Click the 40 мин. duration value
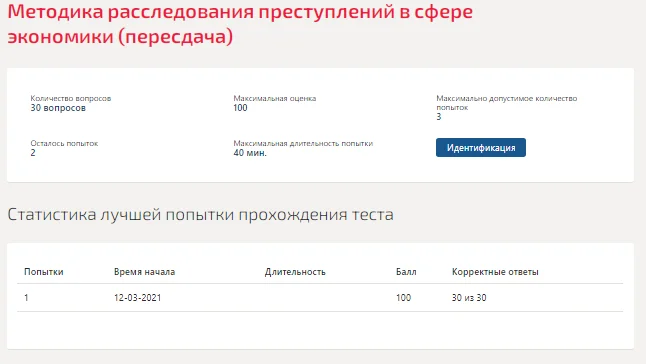Screen dimensions: 646x364 pyautogui.click(x=250, y=153)
